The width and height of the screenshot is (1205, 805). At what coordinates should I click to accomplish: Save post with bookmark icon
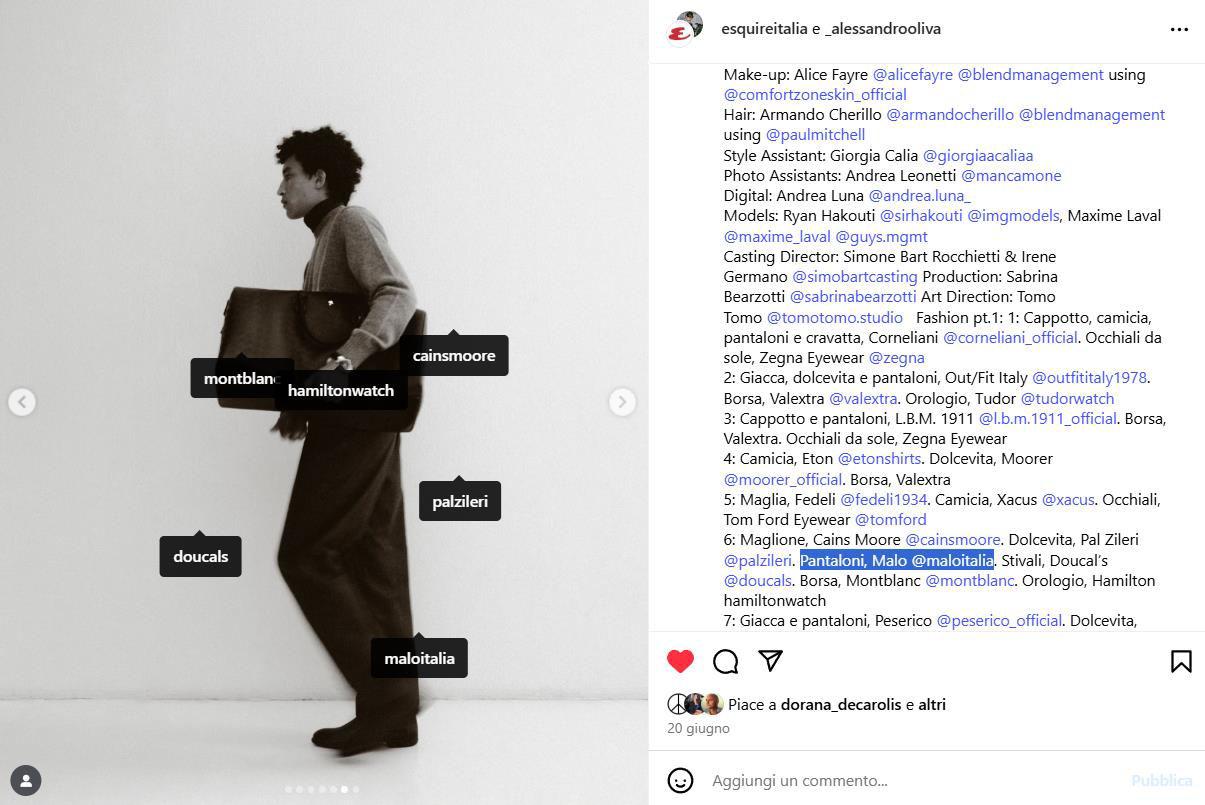click(x=1181, y=661)
